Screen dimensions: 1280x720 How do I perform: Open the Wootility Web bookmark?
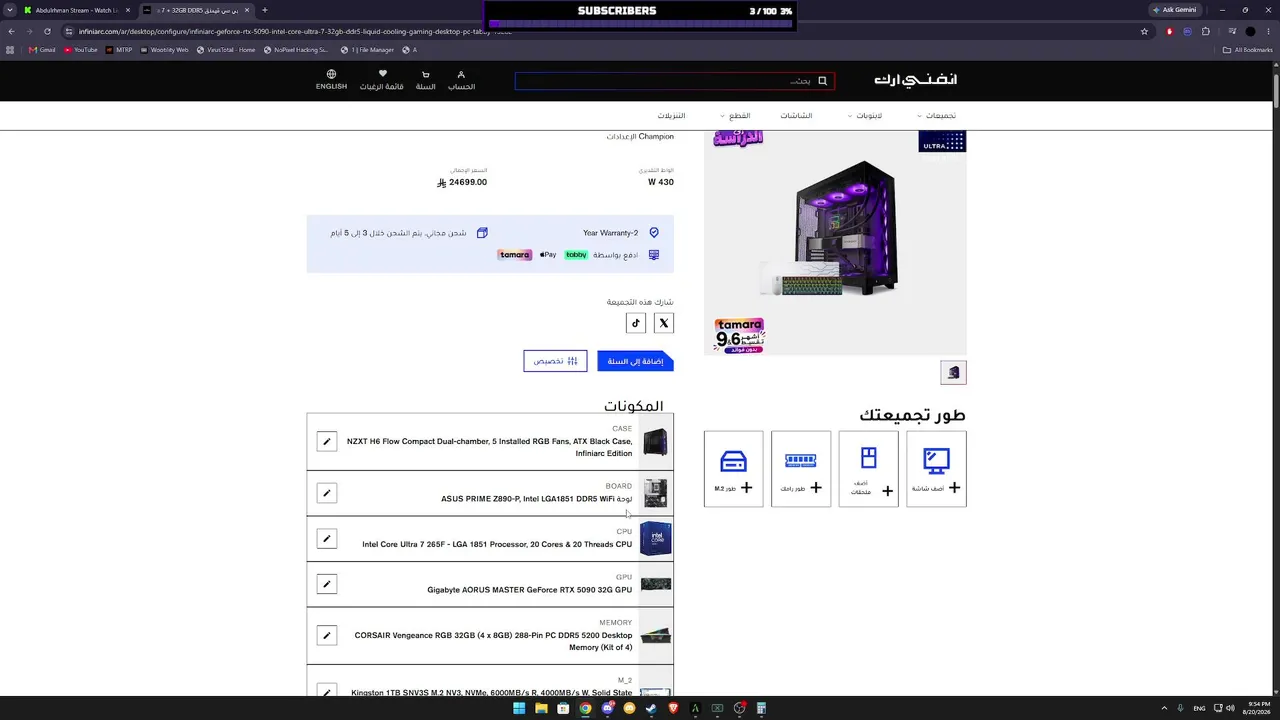tap(164, 50)
